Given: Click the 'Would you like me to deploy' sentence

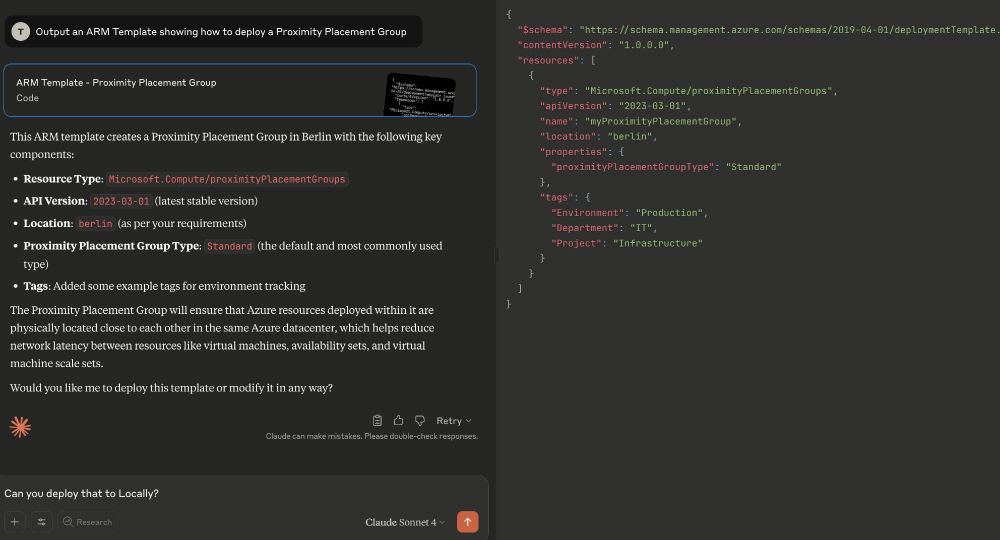Looking at the screenshot, I should click(172, 388).
